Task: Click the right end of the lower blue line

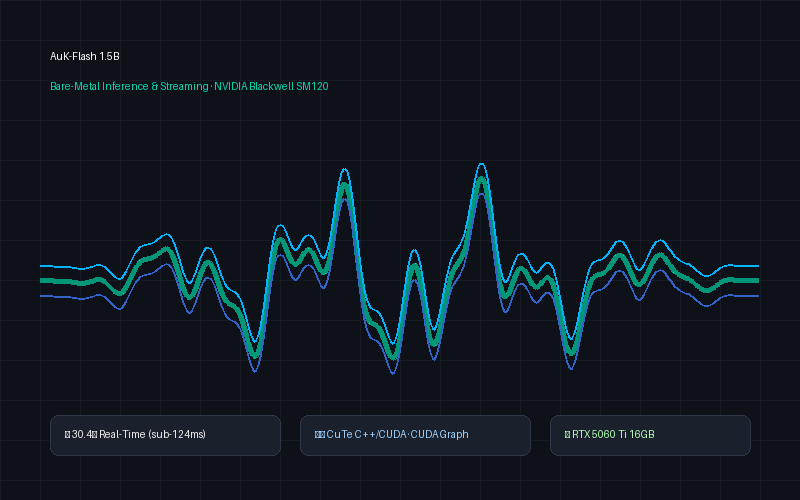Action: 756,296
